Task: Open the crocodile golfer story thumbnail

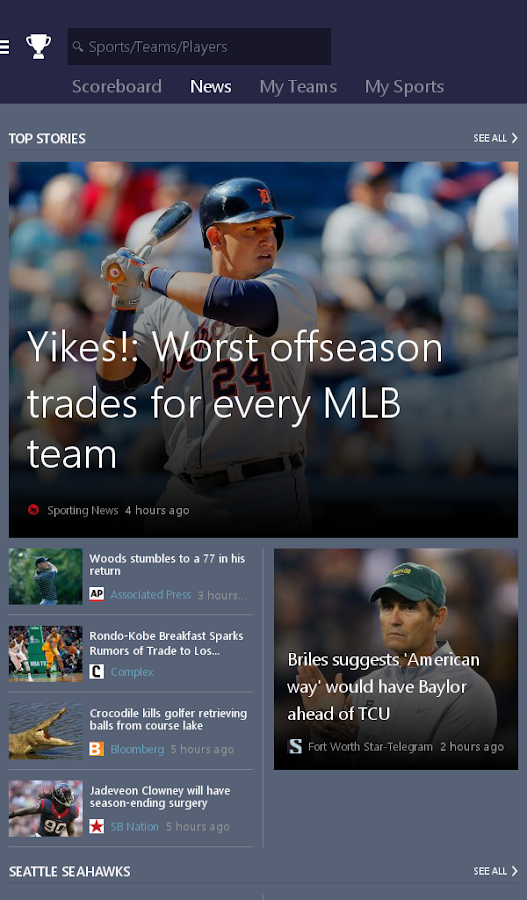Action: coord(45,731)
